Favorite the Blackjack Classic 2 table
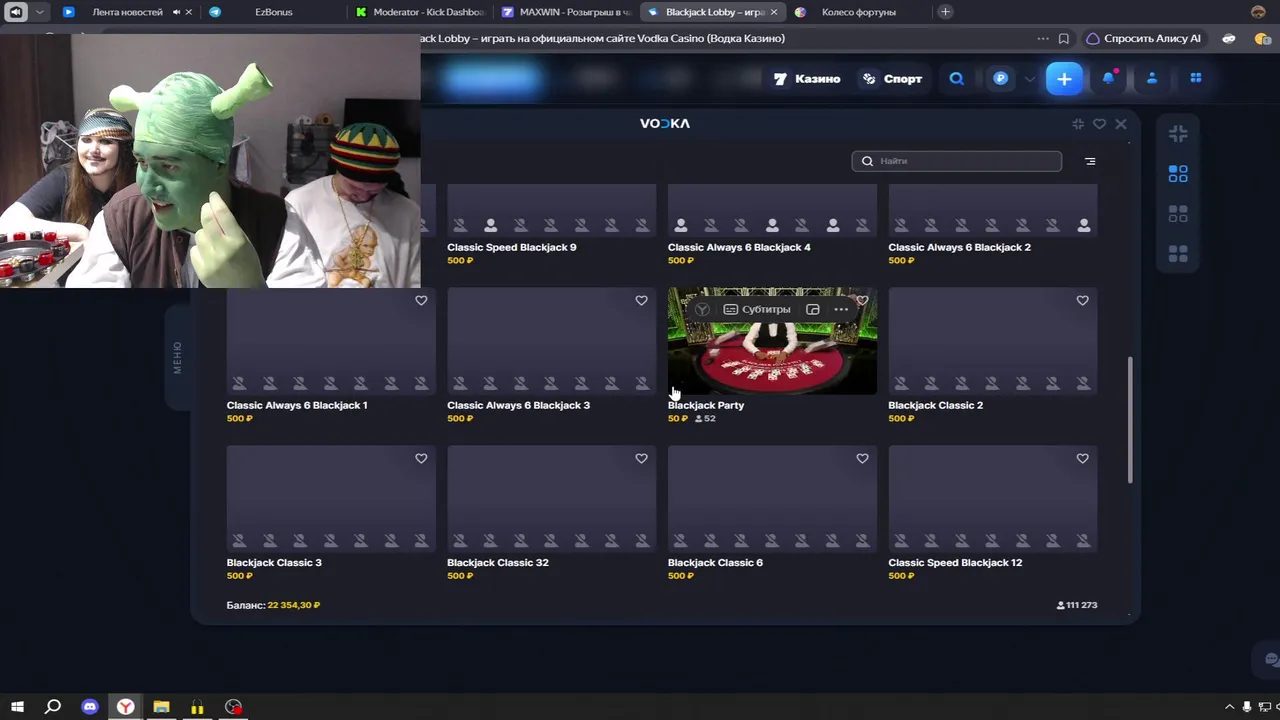The image size is (1280, 720). pyautogui.click(x=1083, y=301)
